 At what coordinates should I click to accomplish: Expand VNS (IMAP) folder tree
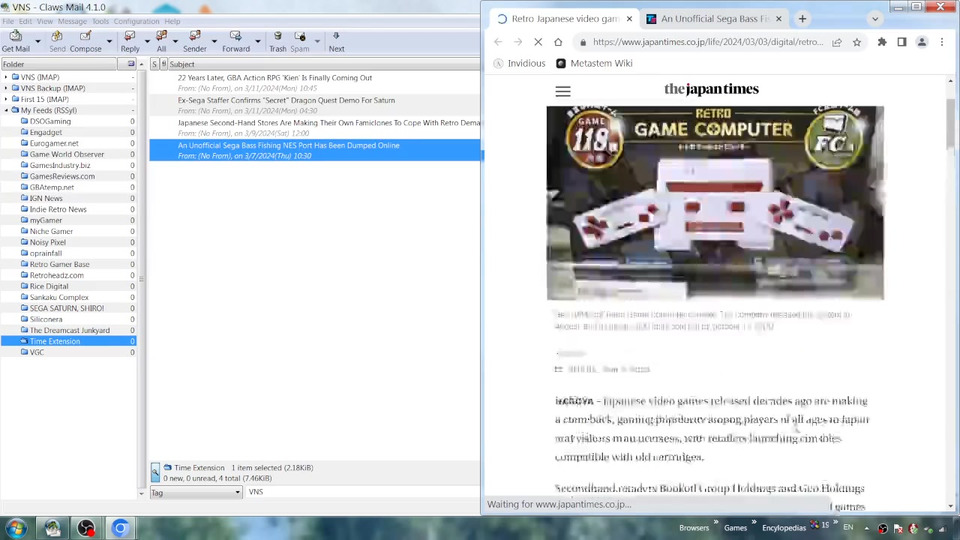coord(6,77)
